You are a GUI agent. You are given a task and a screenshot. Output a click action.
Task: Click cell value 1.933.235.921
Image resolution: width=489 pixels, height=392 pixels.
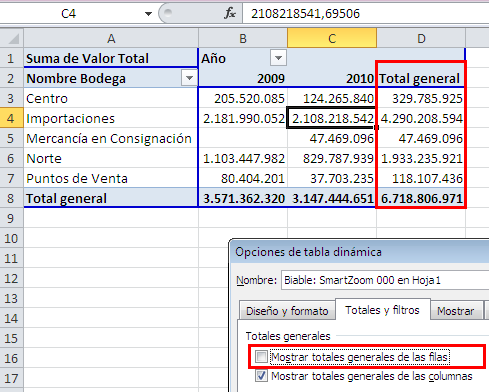tap(421, 158)
